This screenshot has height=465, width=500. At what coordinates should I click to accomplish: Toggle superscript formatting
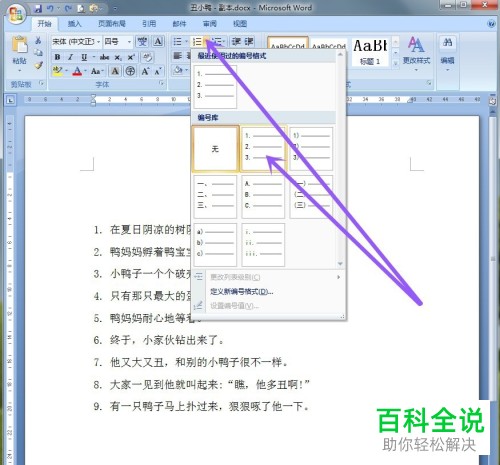pos(131,57)
